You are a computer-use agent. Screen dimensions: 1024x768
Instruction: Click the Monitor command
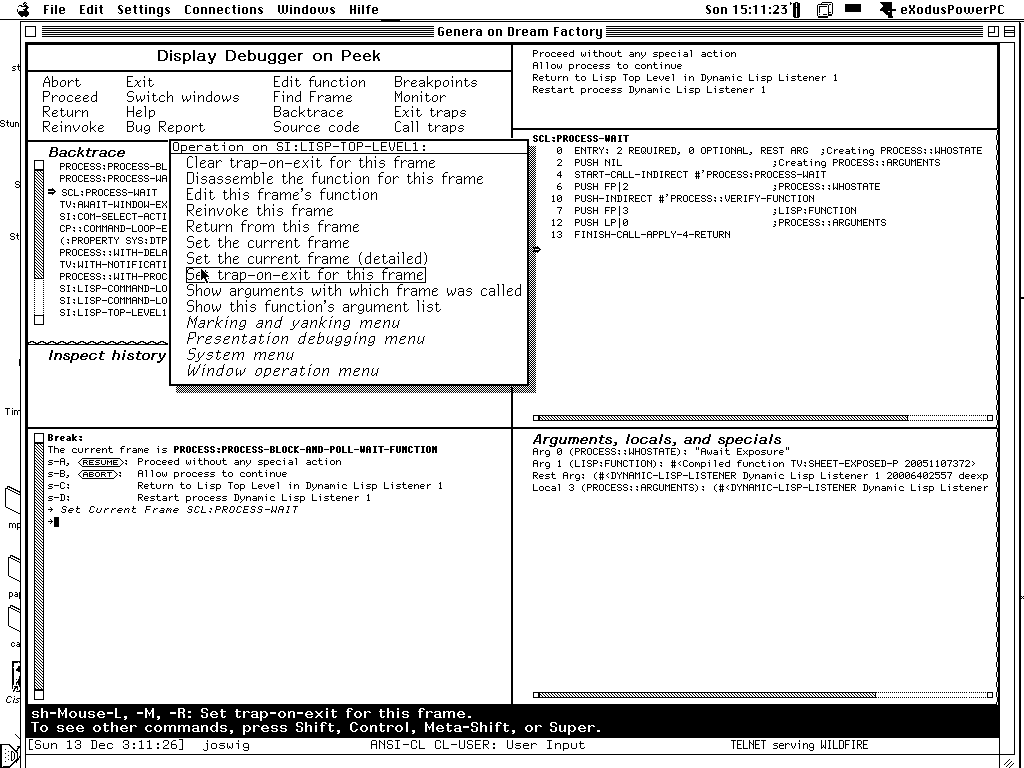420,97
